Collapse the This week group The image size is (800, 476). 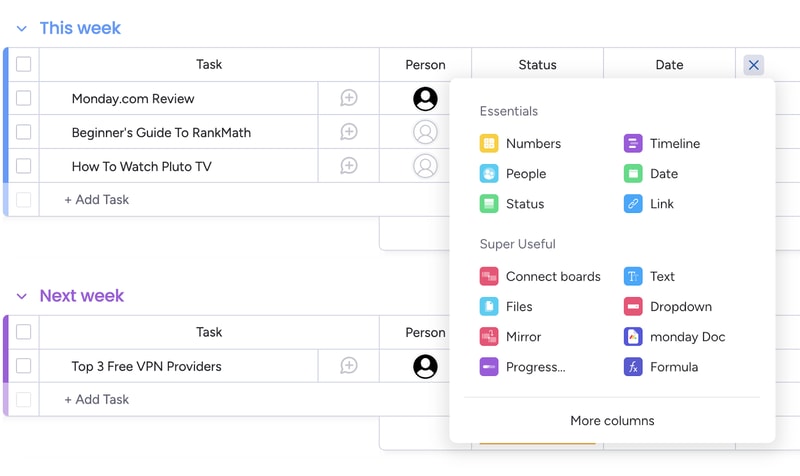(21, 29)
